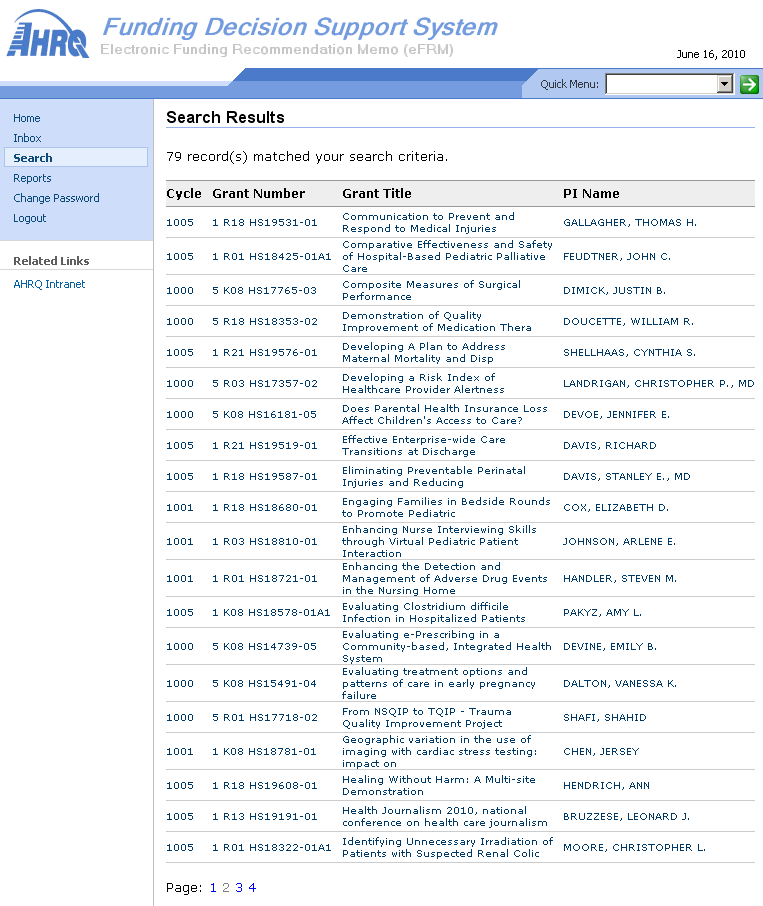The image size is (763, 906).
Task: Select Search in the sidebar
Action: pyautogui.click(x=76, y=158)
